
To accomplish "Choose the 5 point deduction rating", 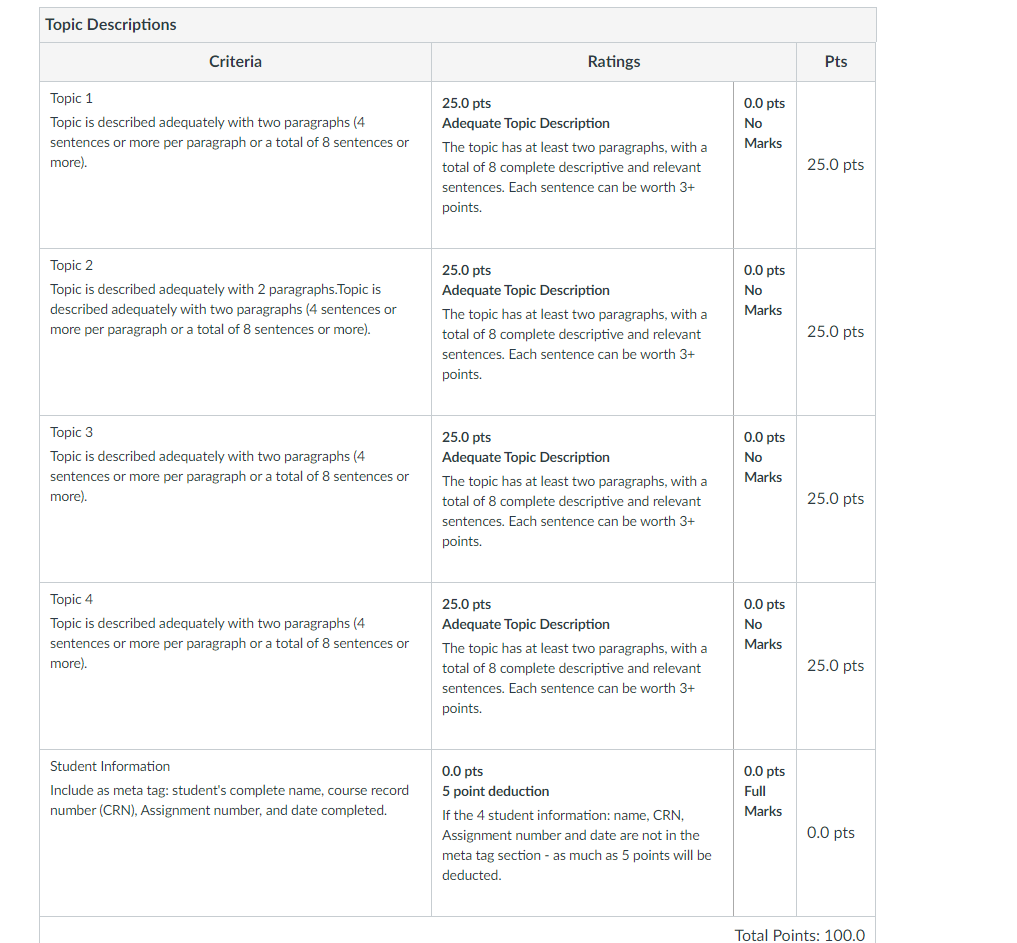I will tap(582, 833).
